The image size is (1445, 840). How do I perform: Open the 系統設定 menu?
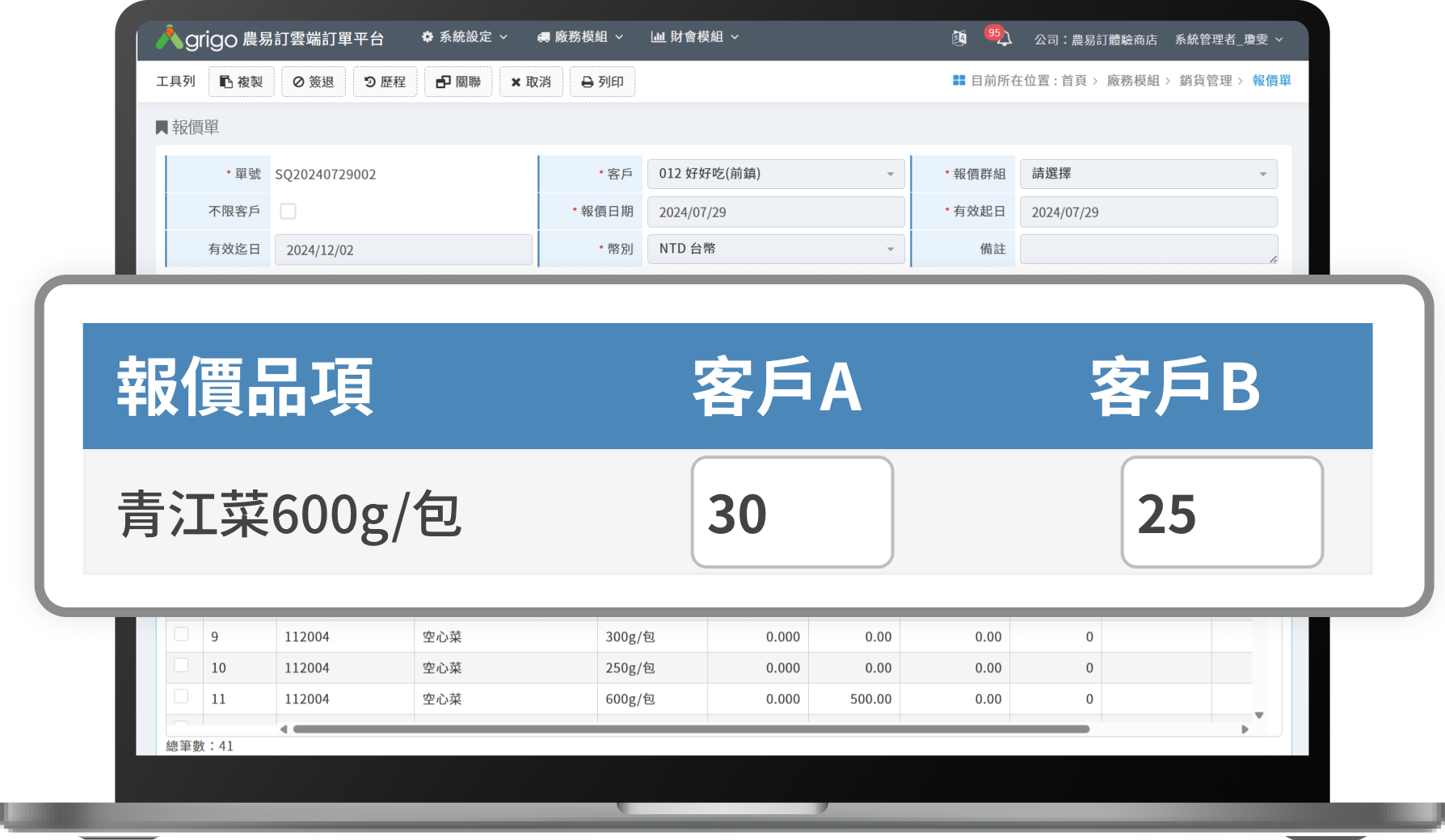(x=463, y=36)
